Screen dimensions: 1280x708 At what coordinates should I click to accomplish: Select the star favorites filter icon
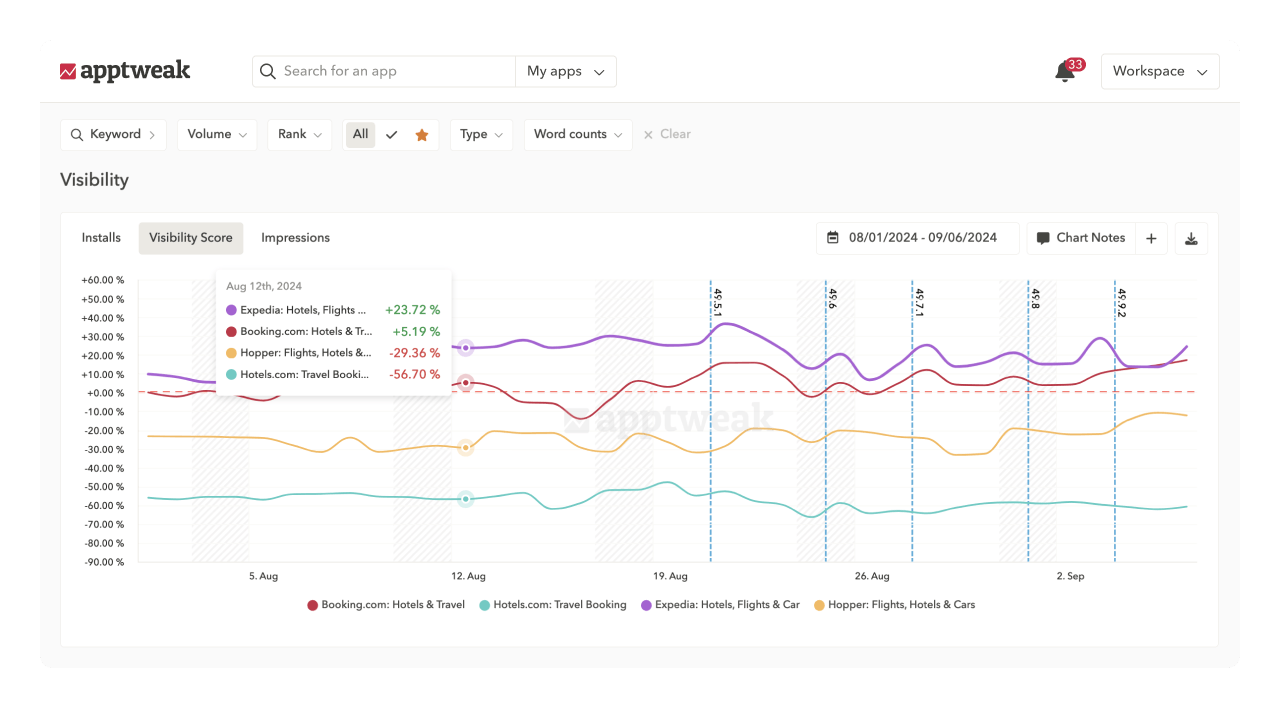[x=421, y=133]
